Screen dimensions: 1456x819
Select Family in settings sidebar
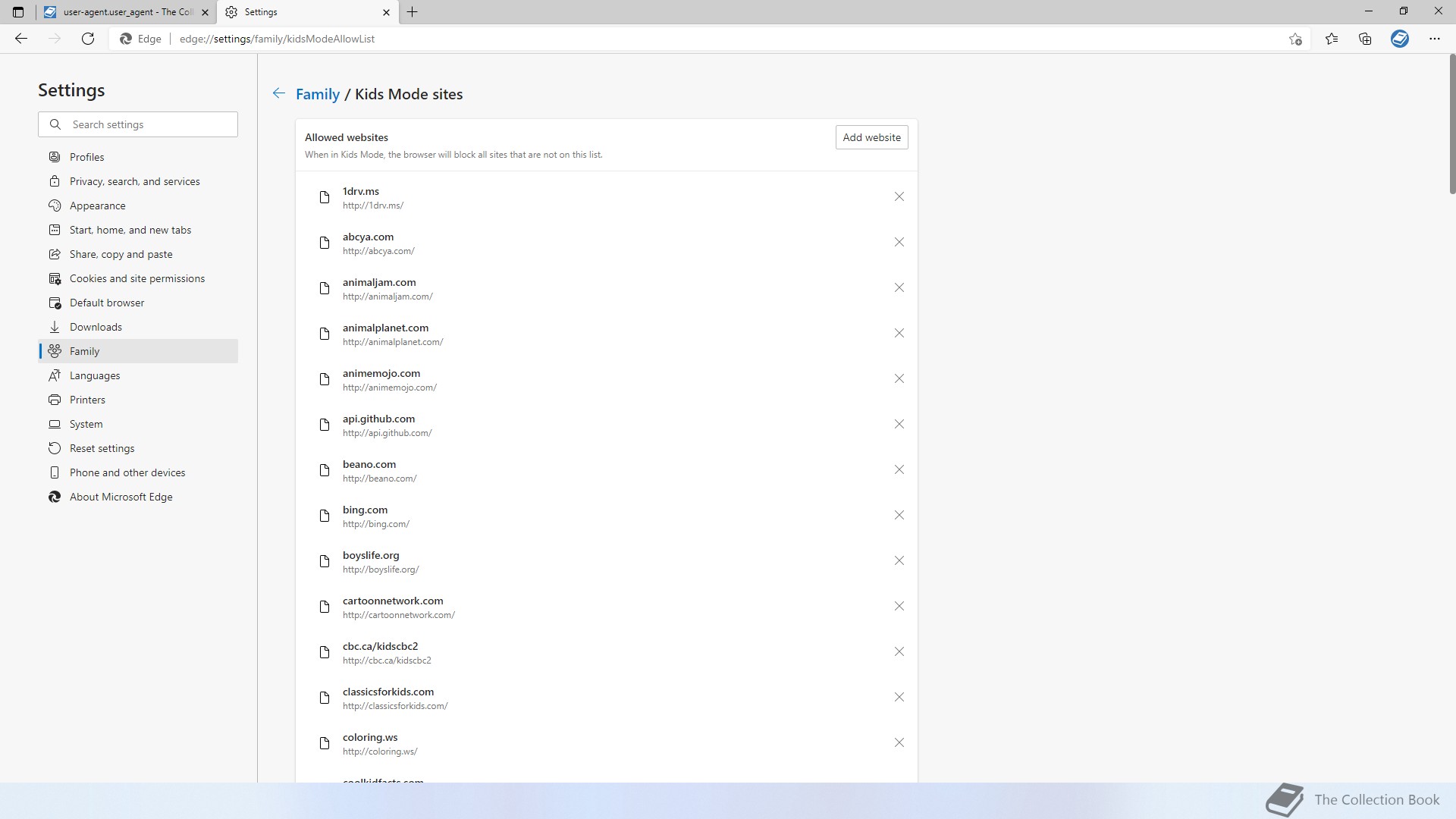pos(138,351)
